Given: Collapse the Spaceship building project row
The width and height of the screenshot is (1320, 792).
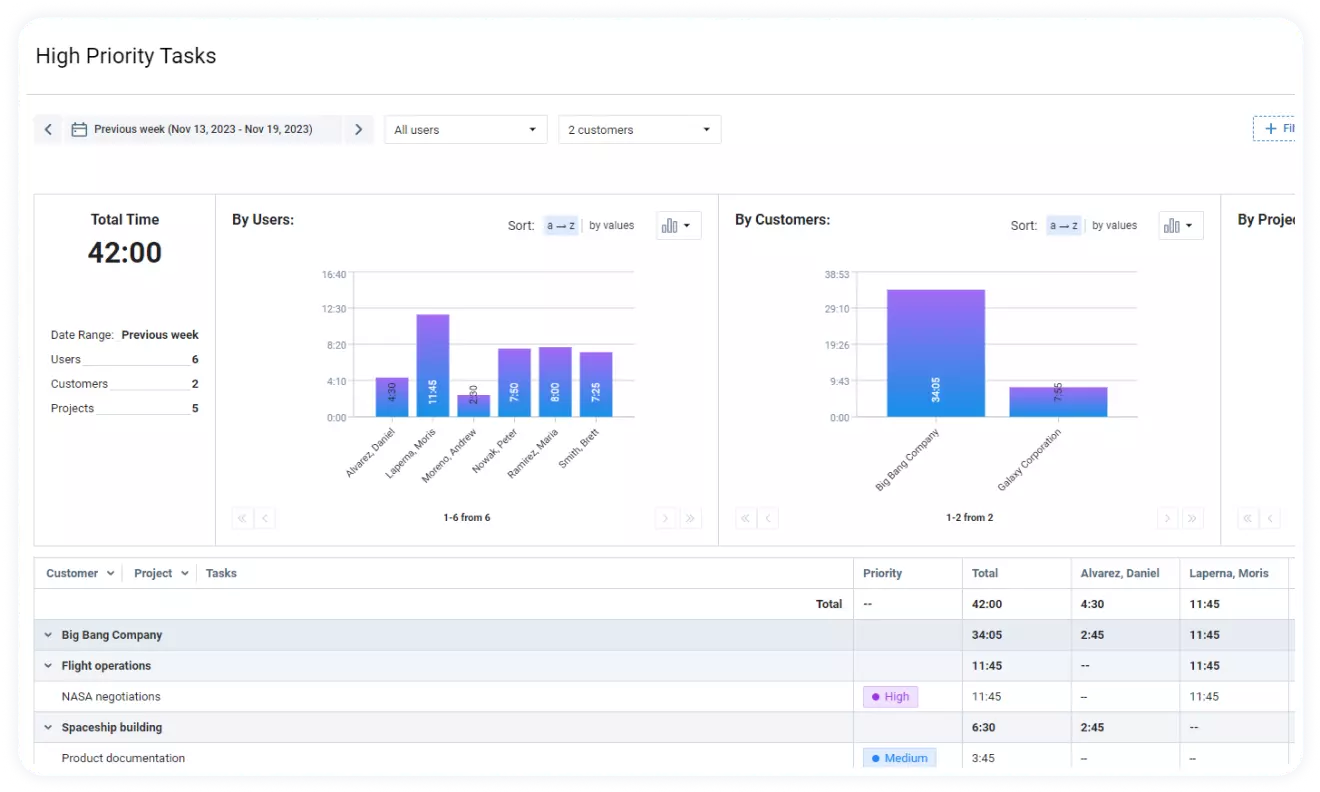Looking at the screenshot, I should (x=48, y=728).
